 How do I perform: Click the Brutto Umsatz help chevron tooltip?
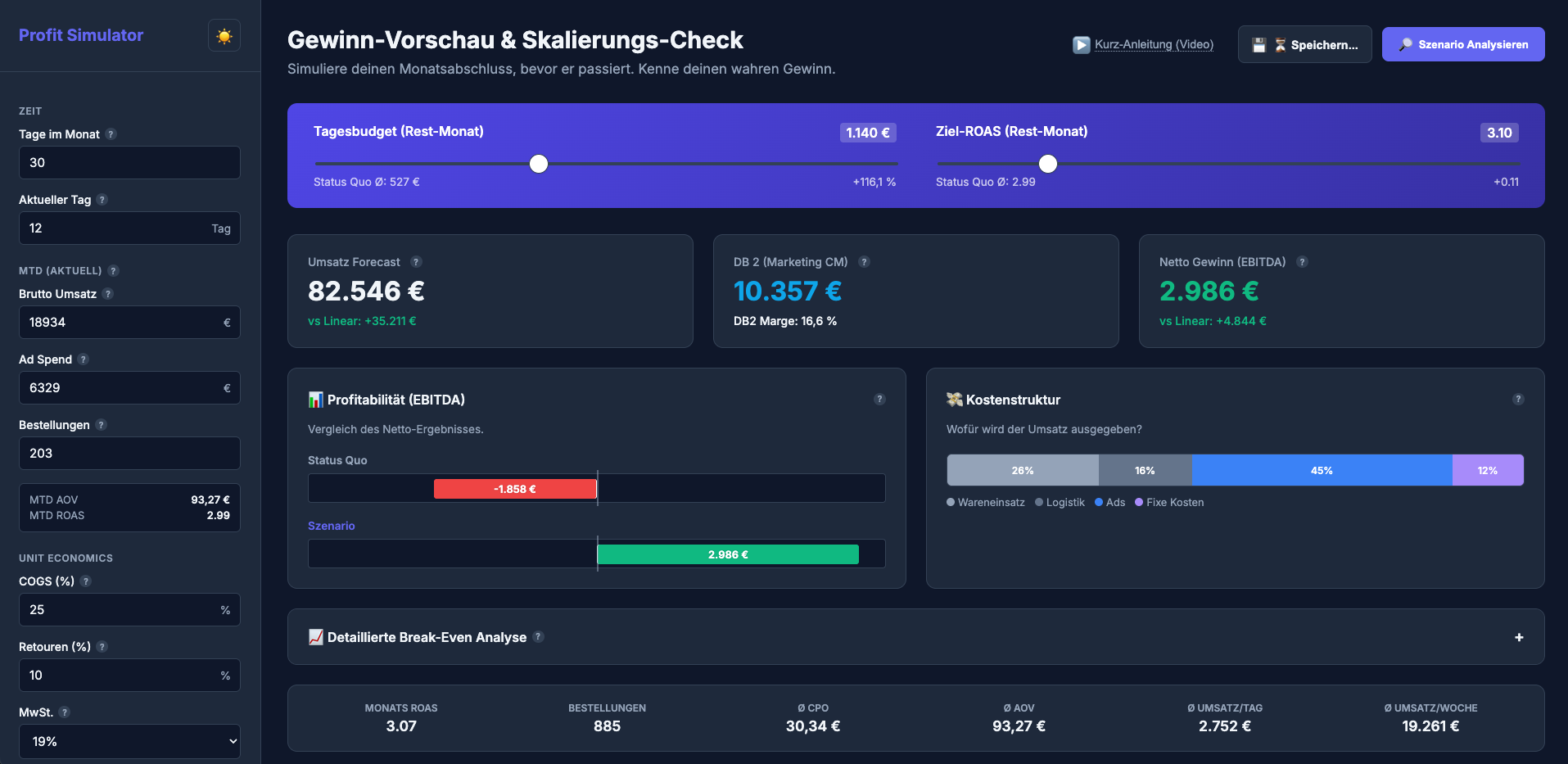108,293
